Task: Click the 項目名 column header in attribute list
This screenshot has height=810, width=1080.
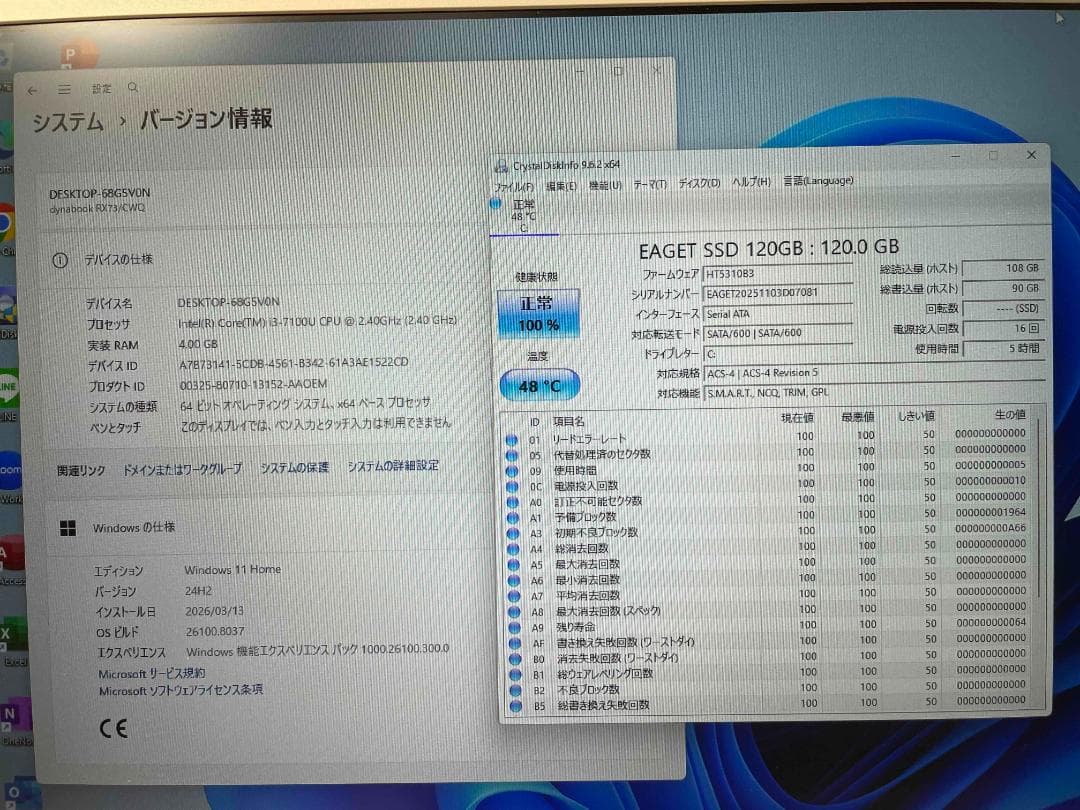Action: (x=568, y=421)
